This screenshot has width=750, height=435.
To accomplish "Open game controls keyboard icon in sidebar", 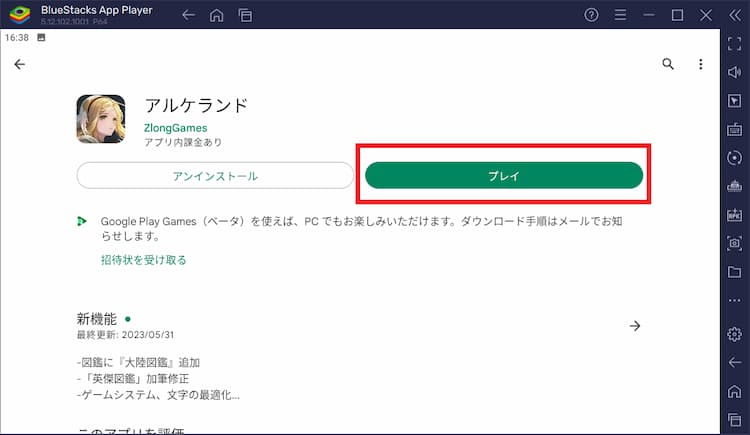I will pyautogui.click(x=734, y=129).
